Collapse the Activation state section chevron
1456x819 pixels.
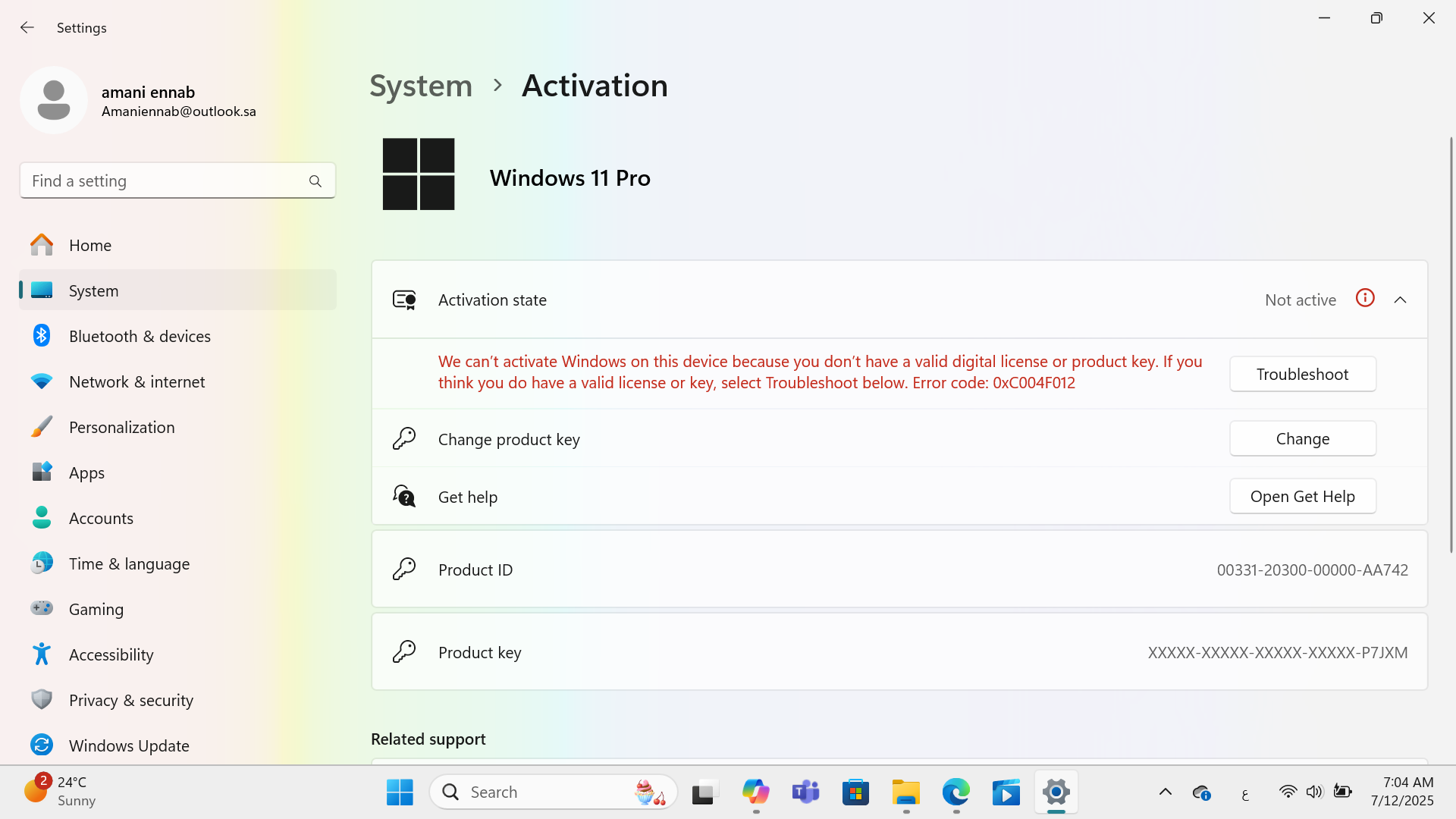(x=1400, y=300)
